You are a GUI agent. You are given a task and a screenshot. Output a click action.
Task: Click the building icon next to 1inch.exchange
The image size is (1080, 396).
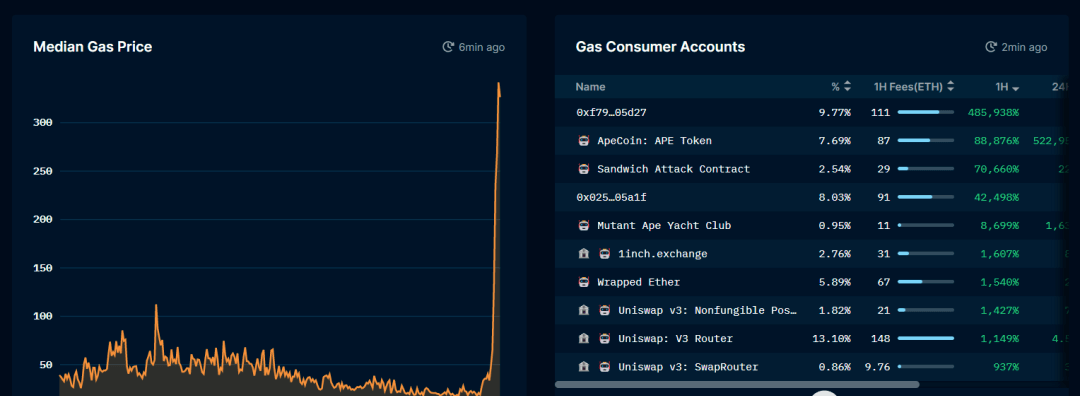coord(584,254)
